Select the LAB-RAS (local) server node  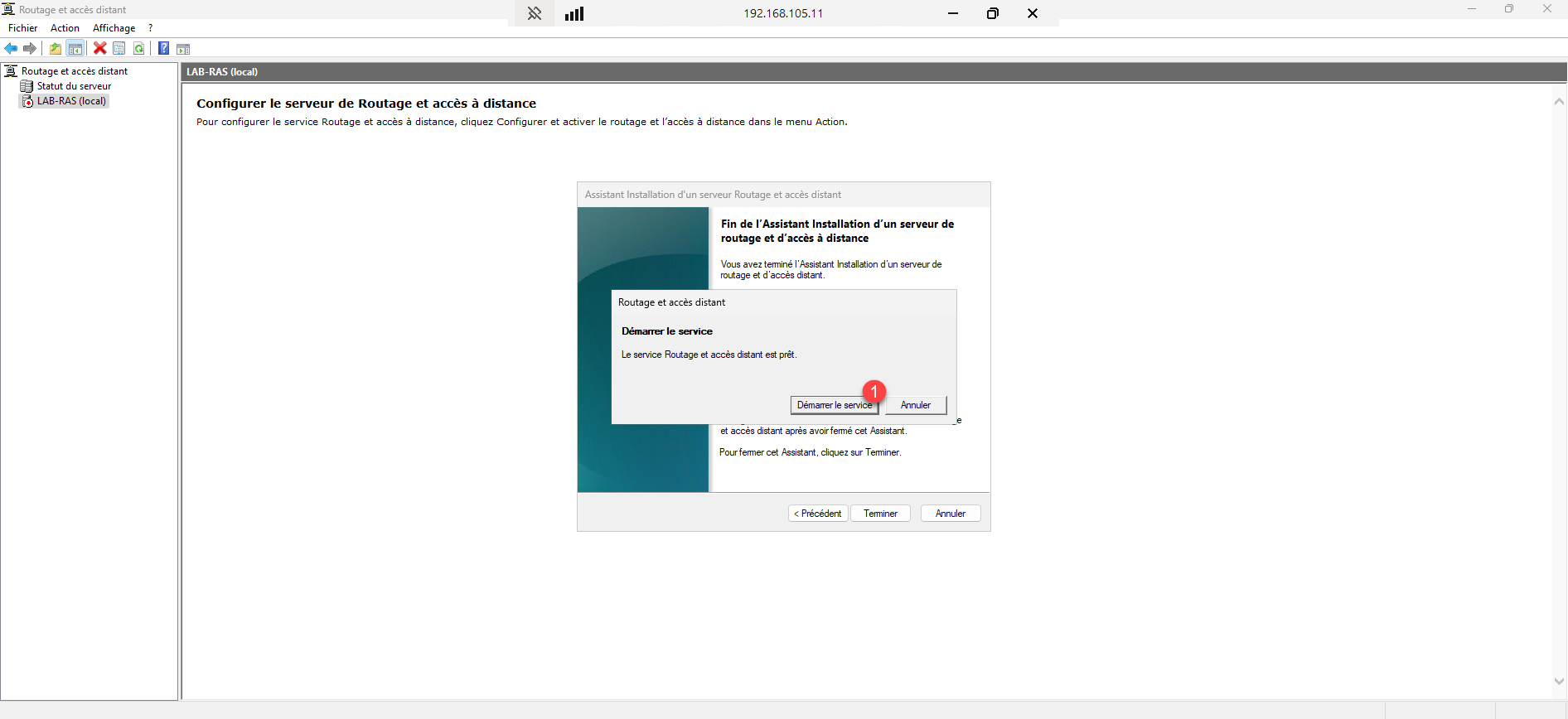(x=71, y=101)
